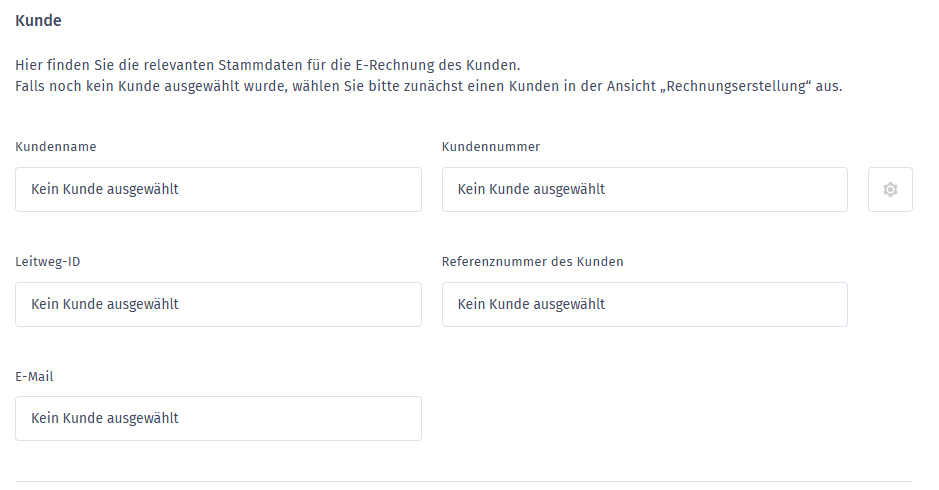This screenshot has width=939, height=490.
Task: Focus the Kundenname input field
Action: tap(219, 189)
